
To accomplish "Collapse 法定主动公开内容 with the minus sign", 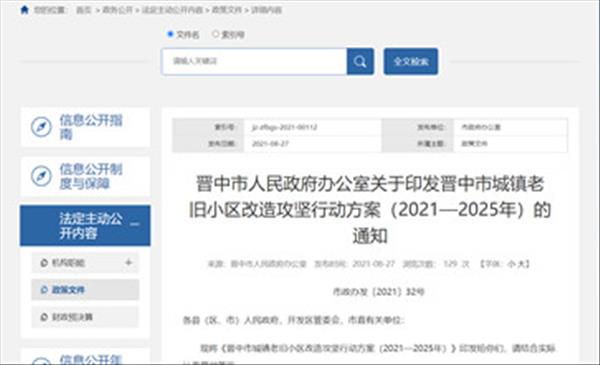I will (134, 224).
